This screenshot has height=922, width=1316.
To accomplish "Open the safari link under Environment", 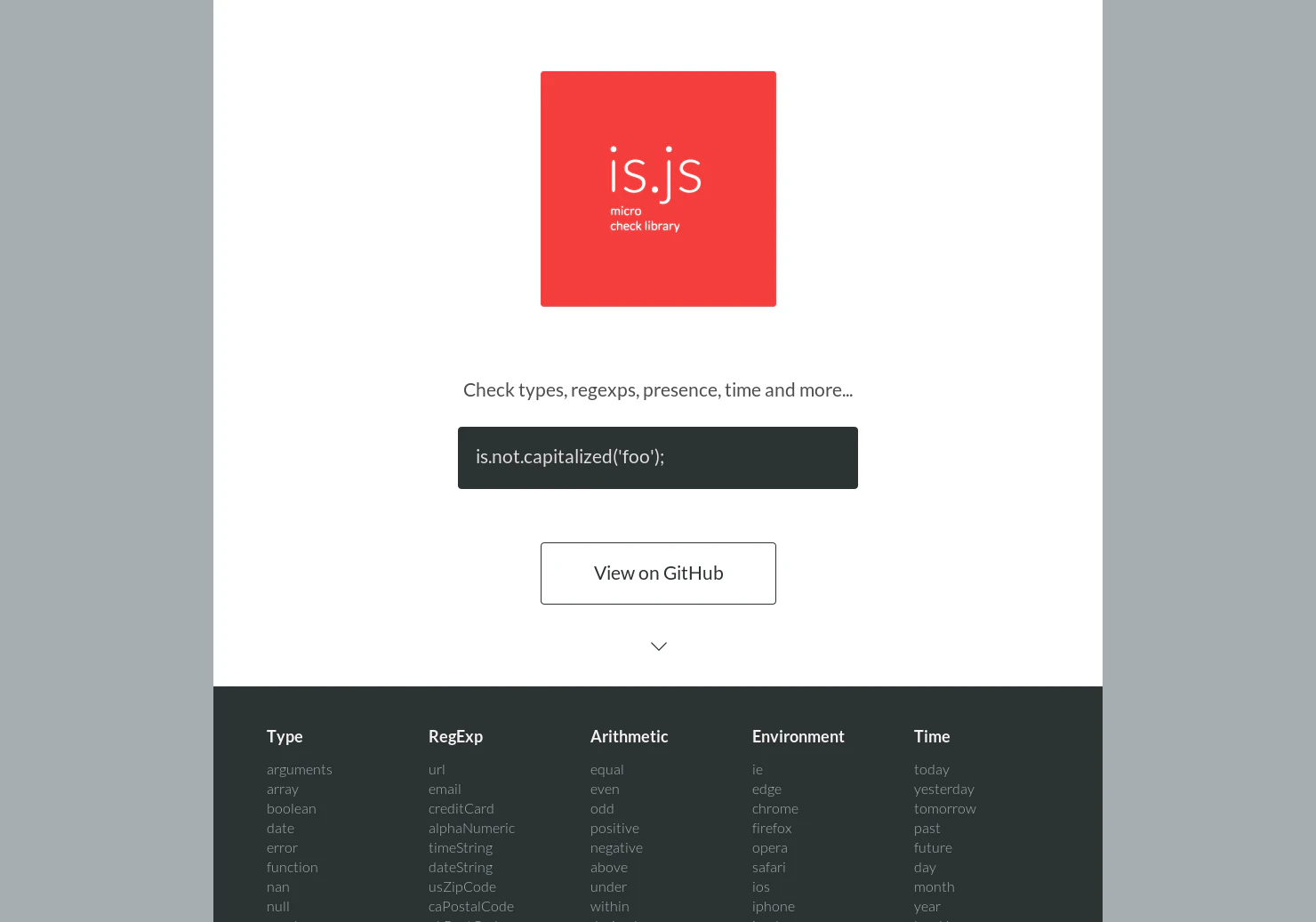I will (x=769, y=868).
